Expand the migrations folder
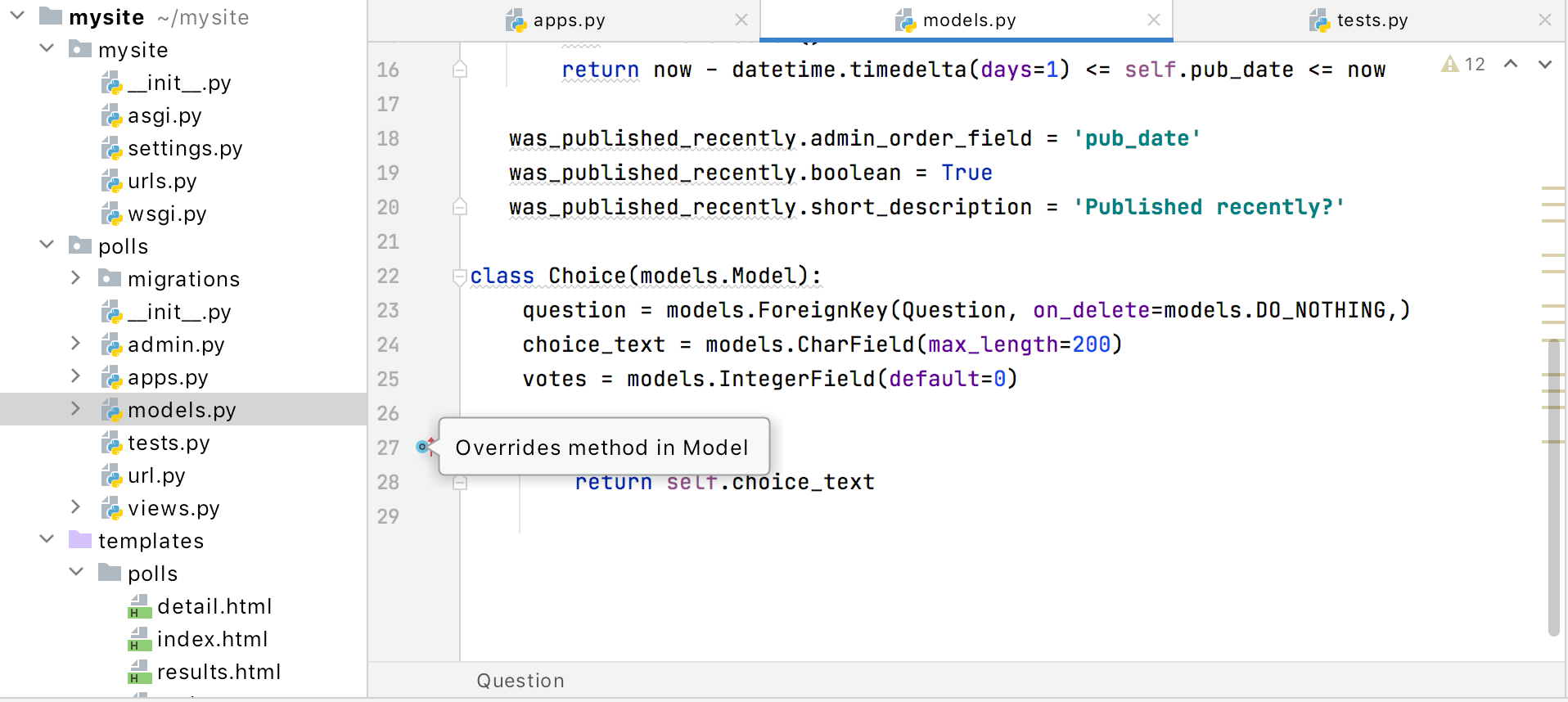 [x=75, y=278]
